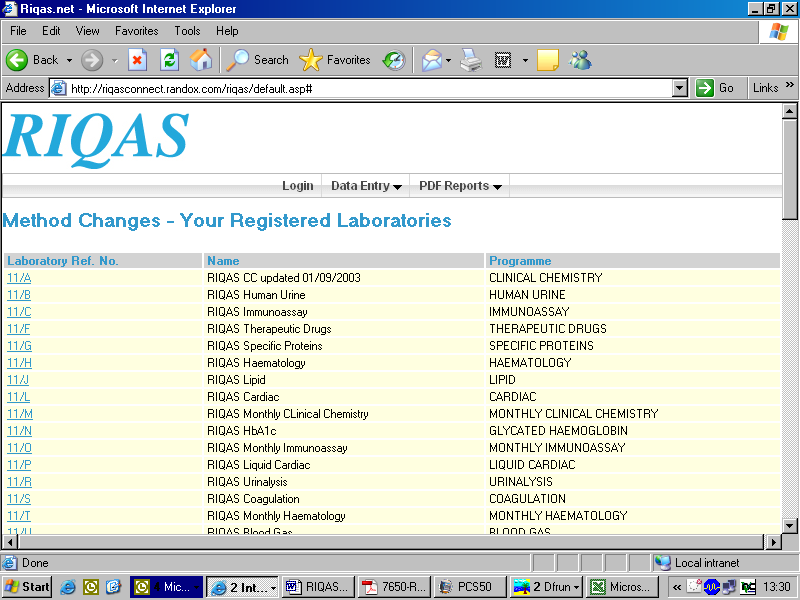Open the History clock icon
This screenshot has width=800, height=600.
pyautogui.click(x=394, y=60)
